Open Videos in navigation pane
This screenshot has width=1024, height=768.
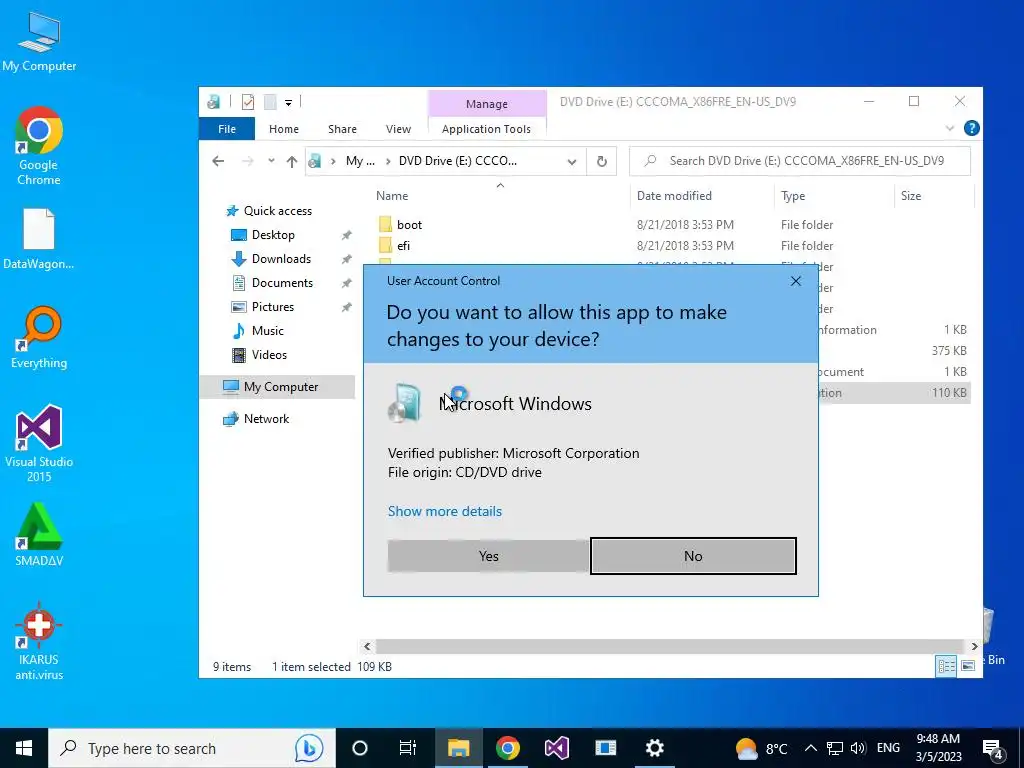tap(269, 355)
